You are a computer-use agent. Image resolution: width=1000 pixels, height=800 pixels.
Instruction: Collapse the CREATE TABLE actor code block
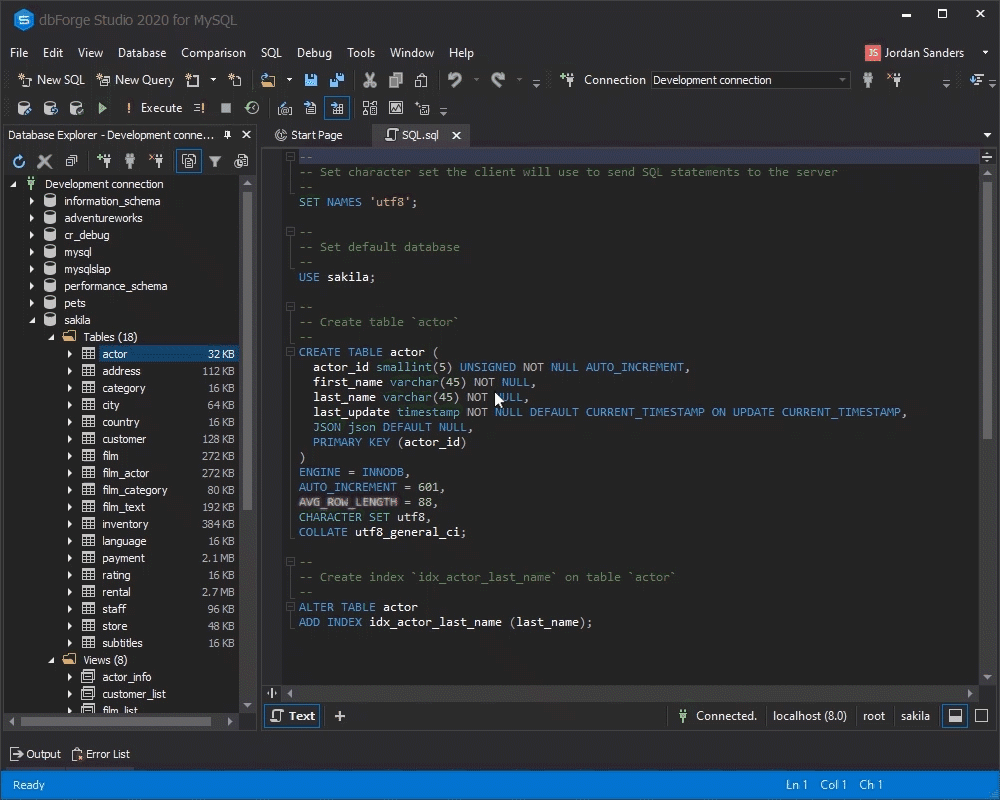coord(290,352)
